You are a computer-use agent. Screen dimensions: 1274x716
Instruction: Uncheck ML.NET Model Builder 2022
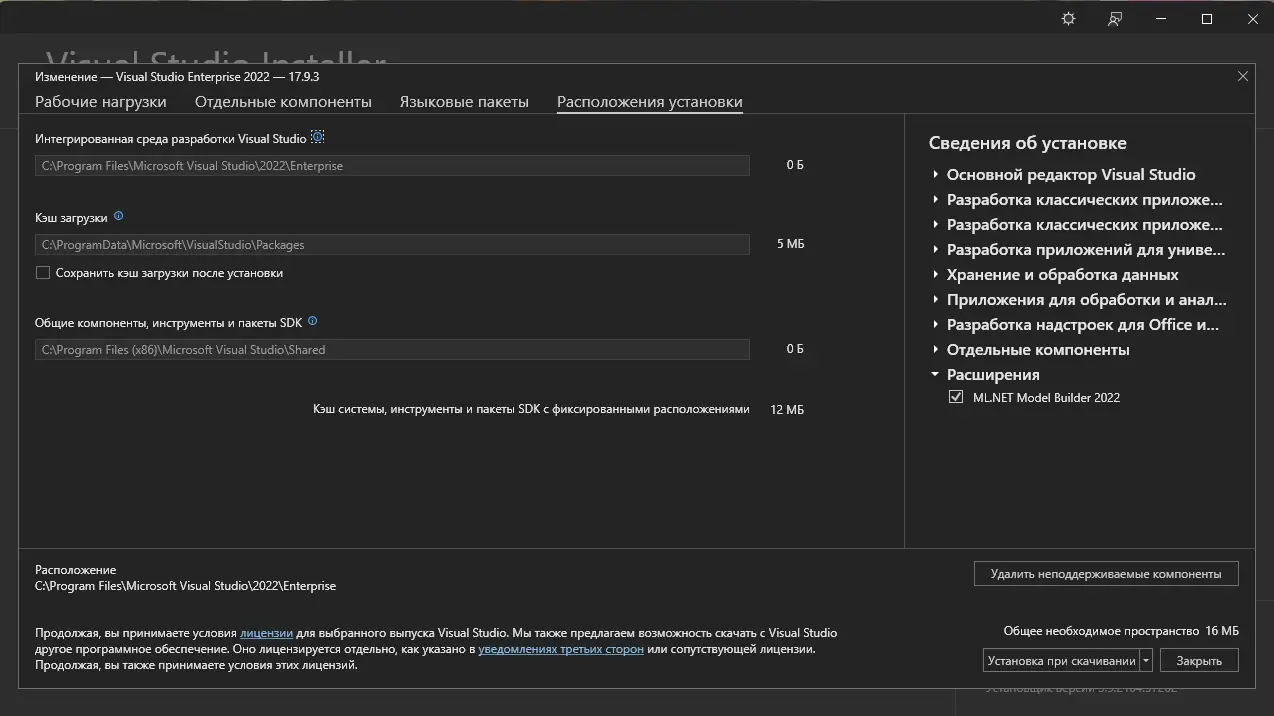[957, 397]
